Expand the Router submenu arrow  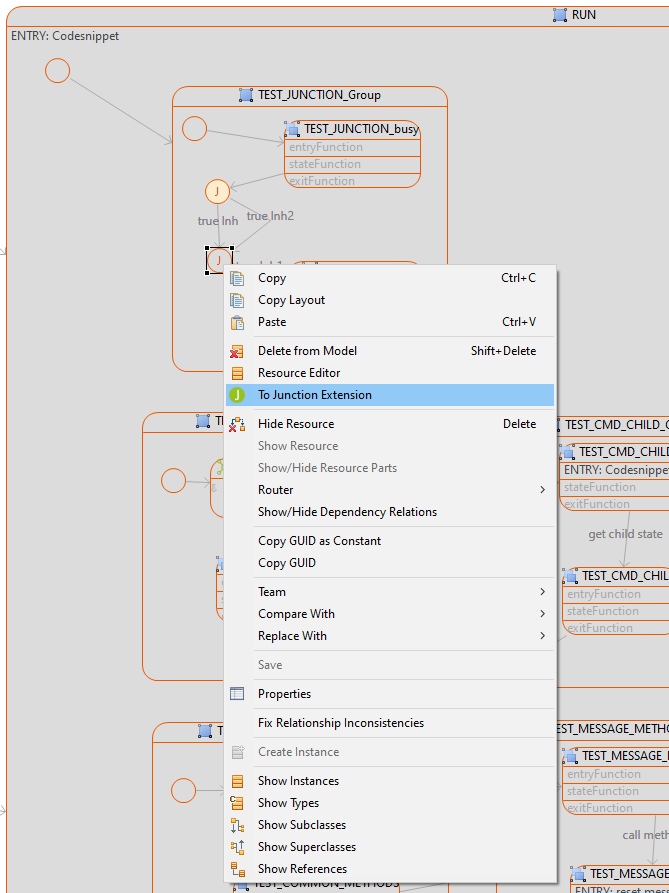tap(543, 490)
